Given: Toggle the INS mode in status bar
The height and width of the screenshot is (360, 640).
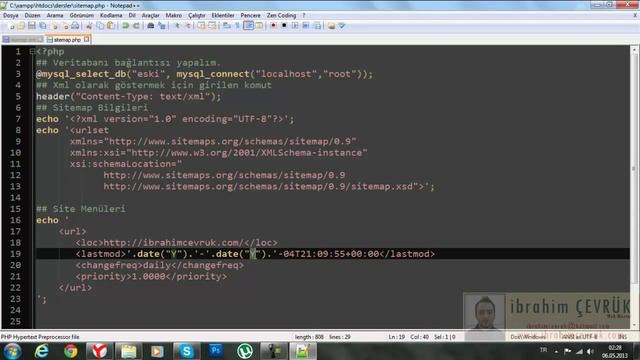Looking at the screenshot, I should 622,337.
